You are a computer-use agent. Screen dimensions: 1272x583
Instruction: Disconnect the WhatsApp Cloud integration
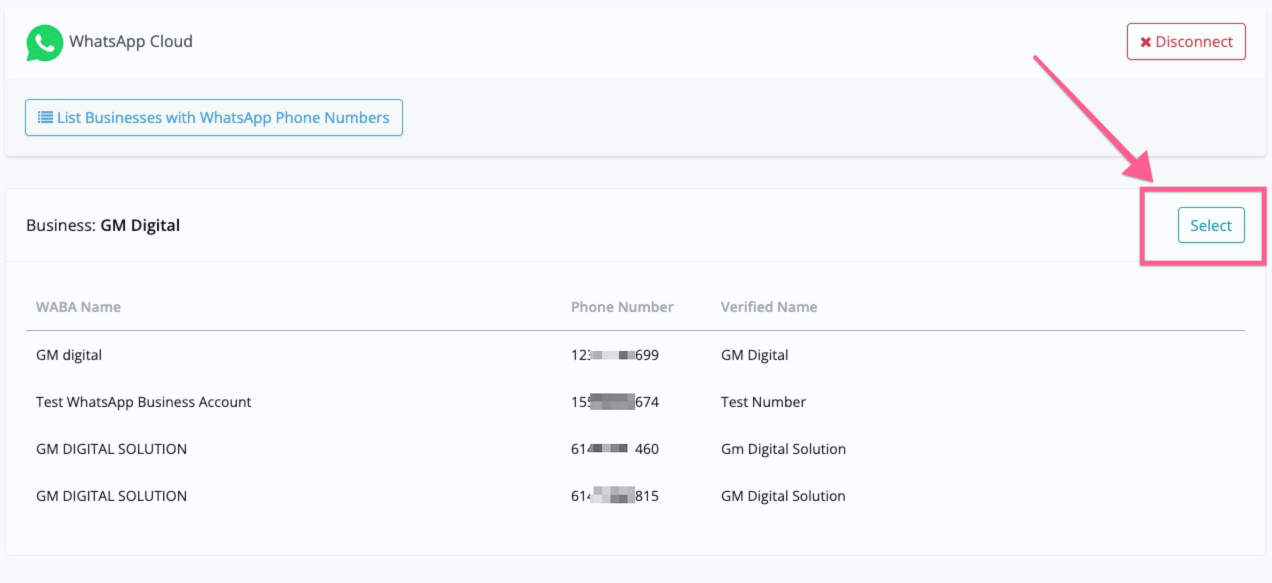[x=1186, y=42]
